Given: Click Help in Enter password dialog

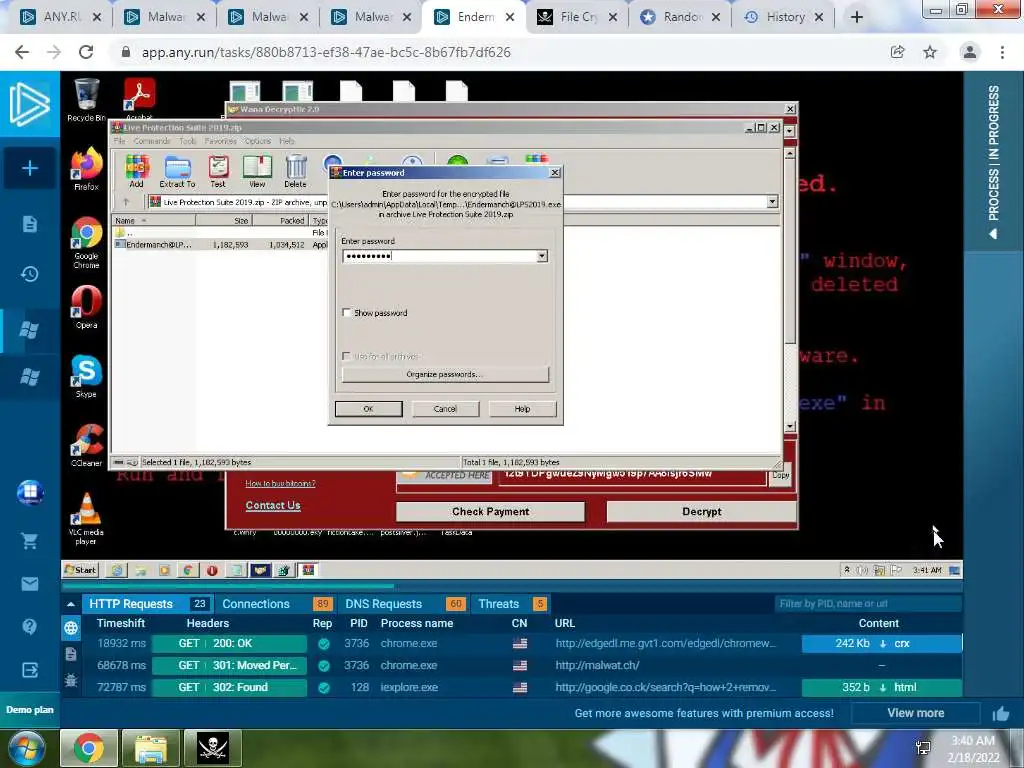Looking at the screenshot, I should tap(522, 409).
